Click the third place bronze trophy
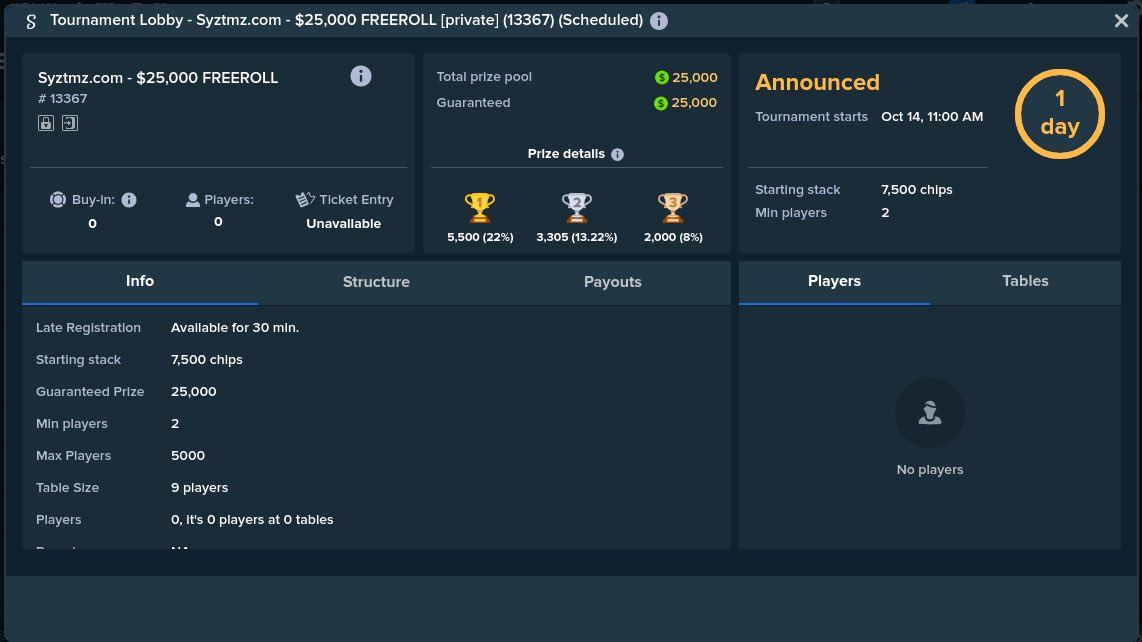The image size is (1142, 642). [673, 208]
